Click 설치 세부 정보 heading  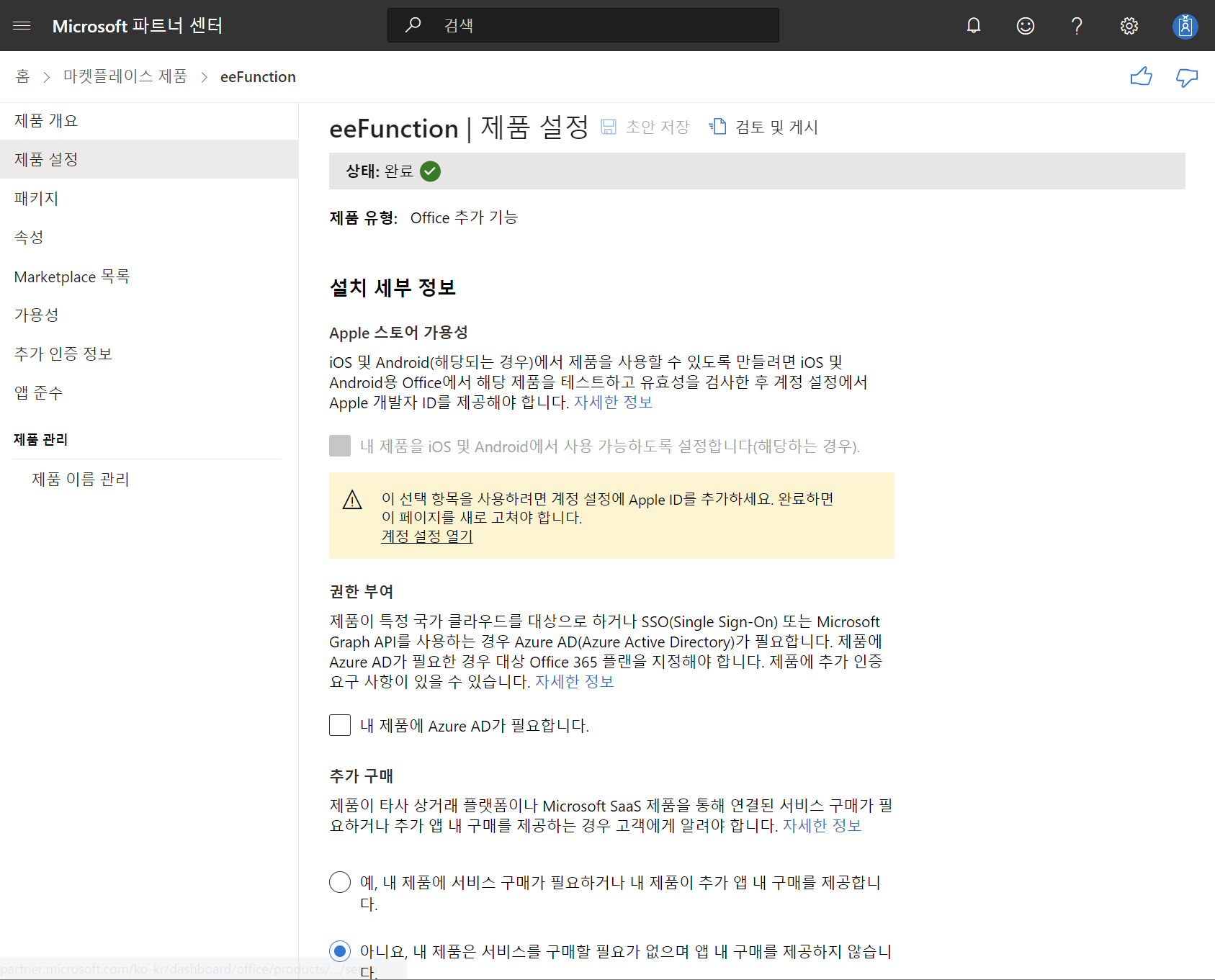pos(393,288)
